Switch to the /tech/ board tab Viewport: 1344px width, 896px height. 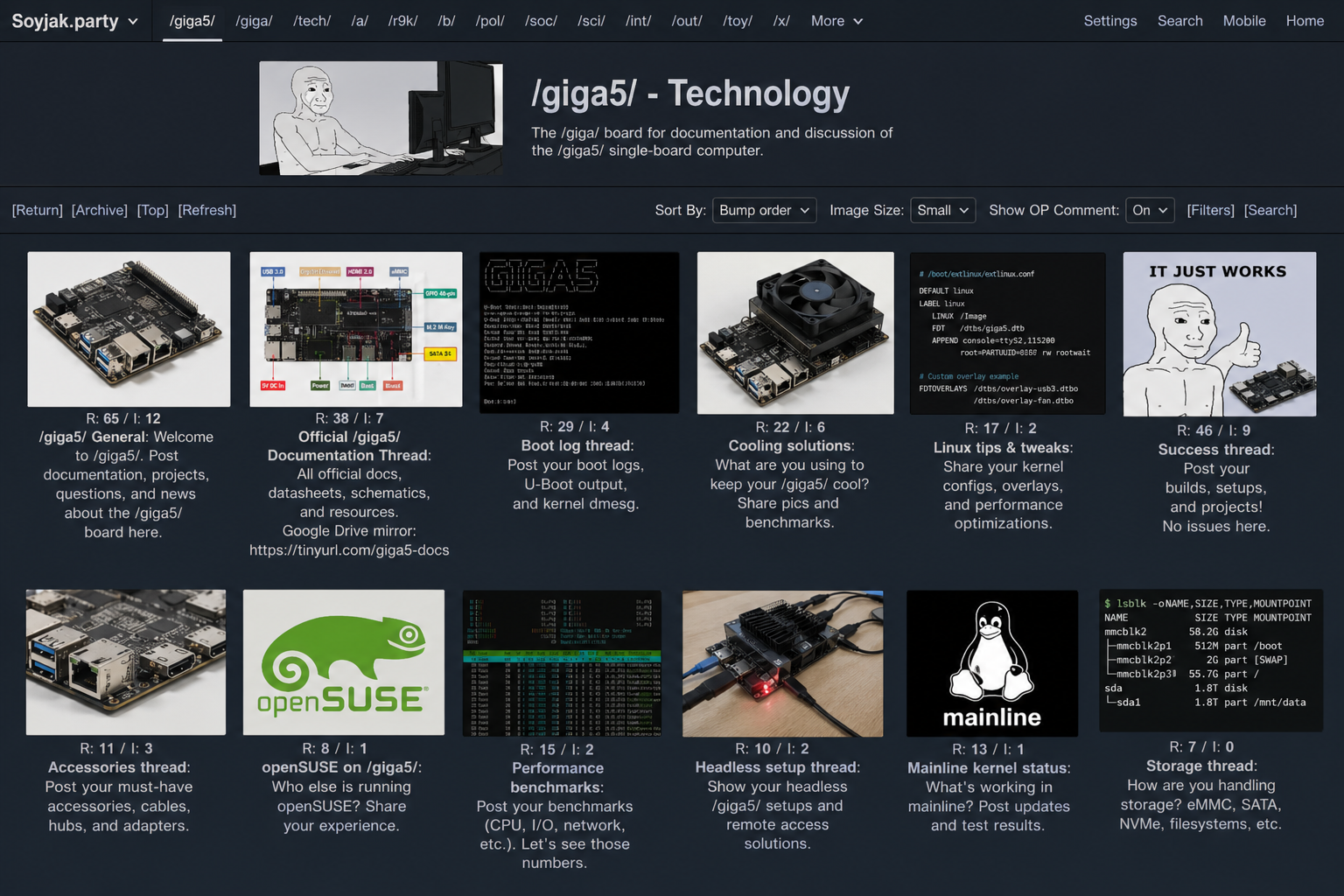[311, 21]
